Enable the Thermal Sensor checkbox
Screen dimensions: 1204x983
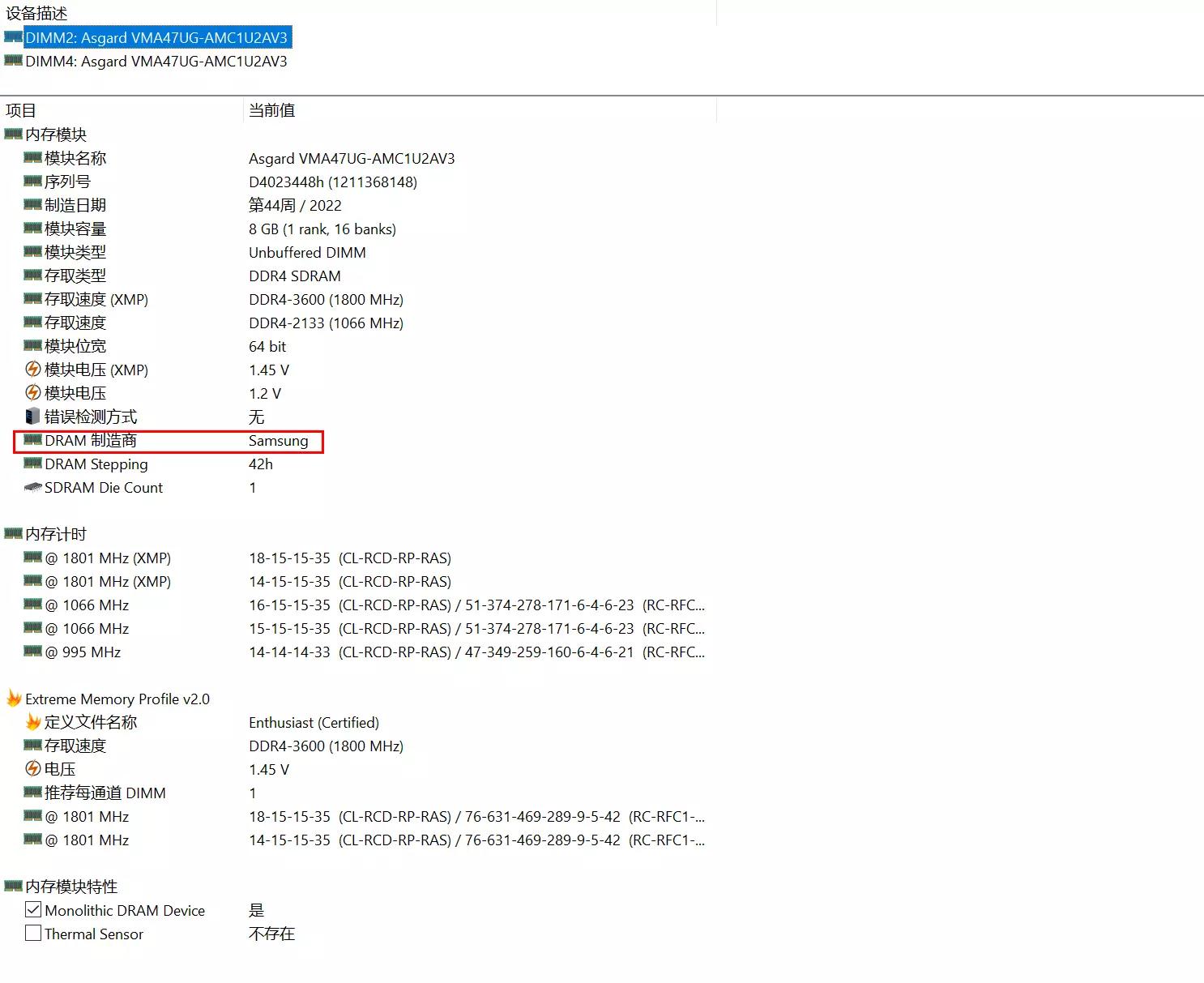pyautogui.click(x=32, y=933)
